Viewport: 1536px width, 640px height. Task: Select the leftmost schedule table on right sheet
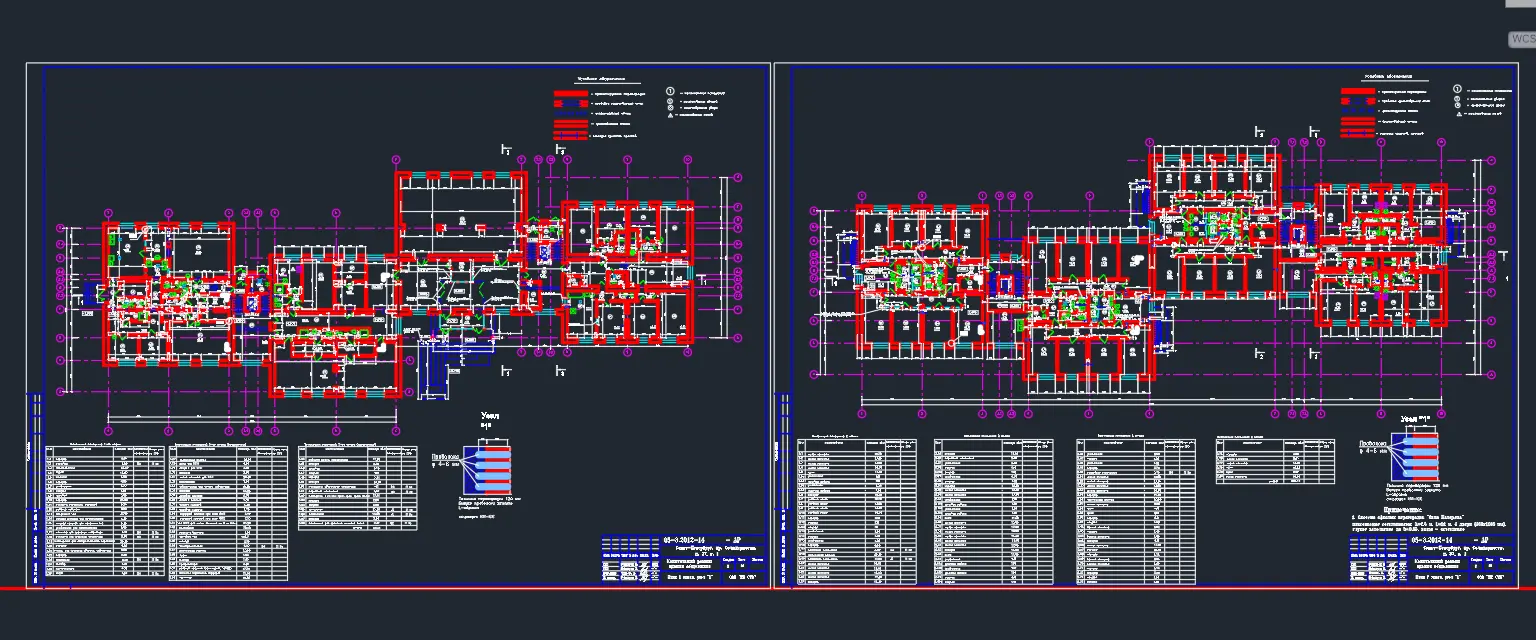[x=856, y=511]
